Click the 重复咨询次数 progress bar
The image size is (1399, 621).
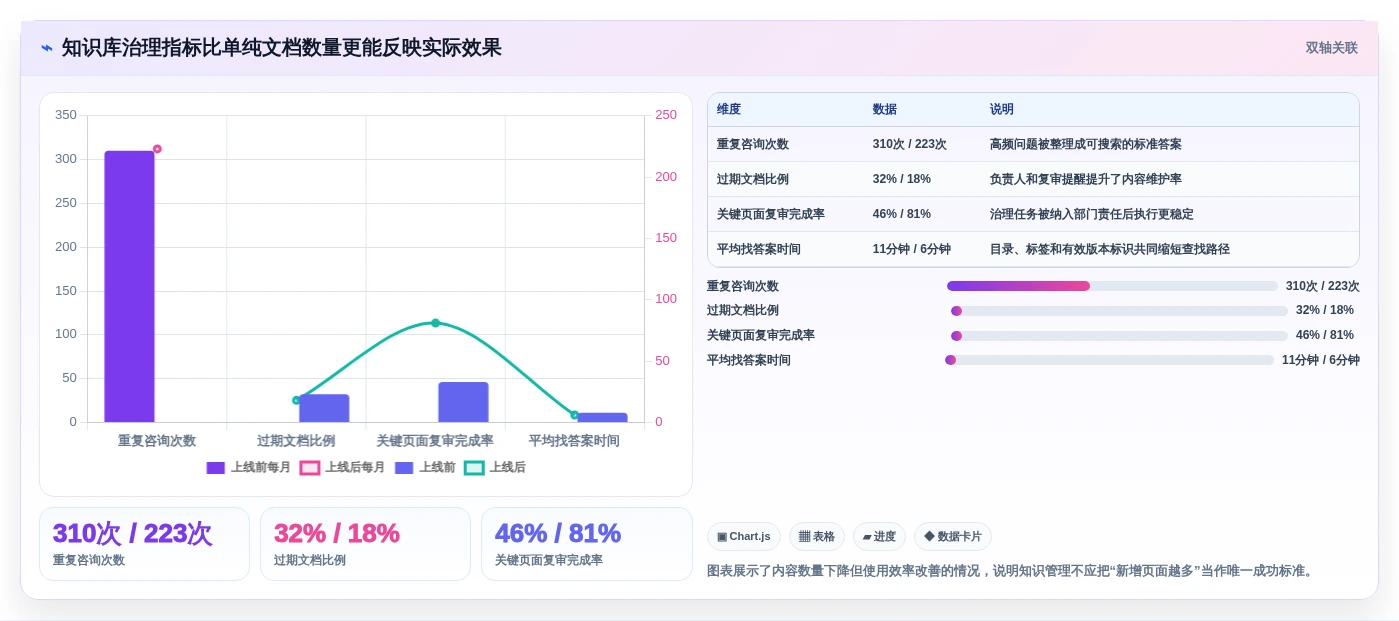[x=1112, y=286]
